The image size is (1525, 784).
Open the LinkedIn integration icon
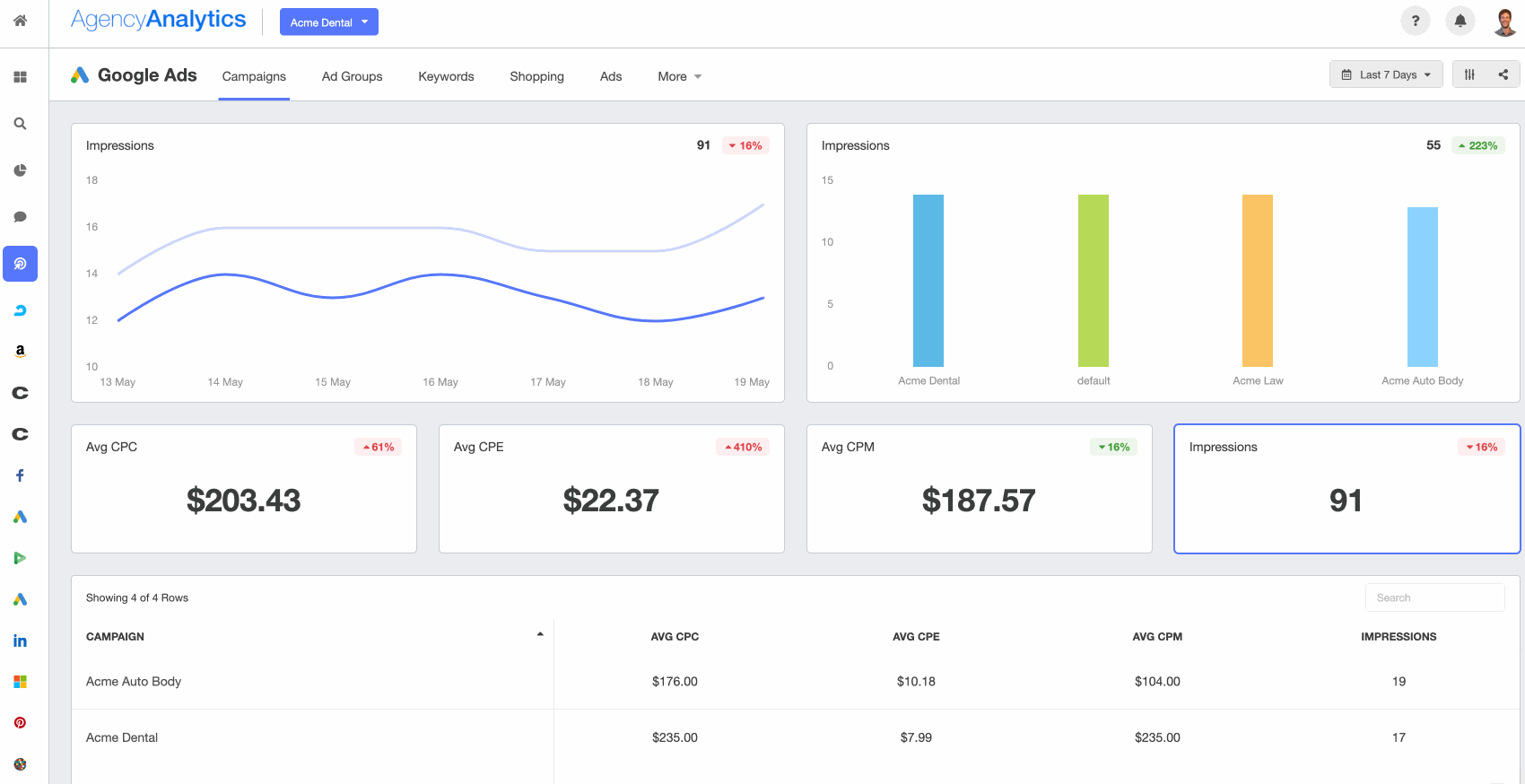20,640
